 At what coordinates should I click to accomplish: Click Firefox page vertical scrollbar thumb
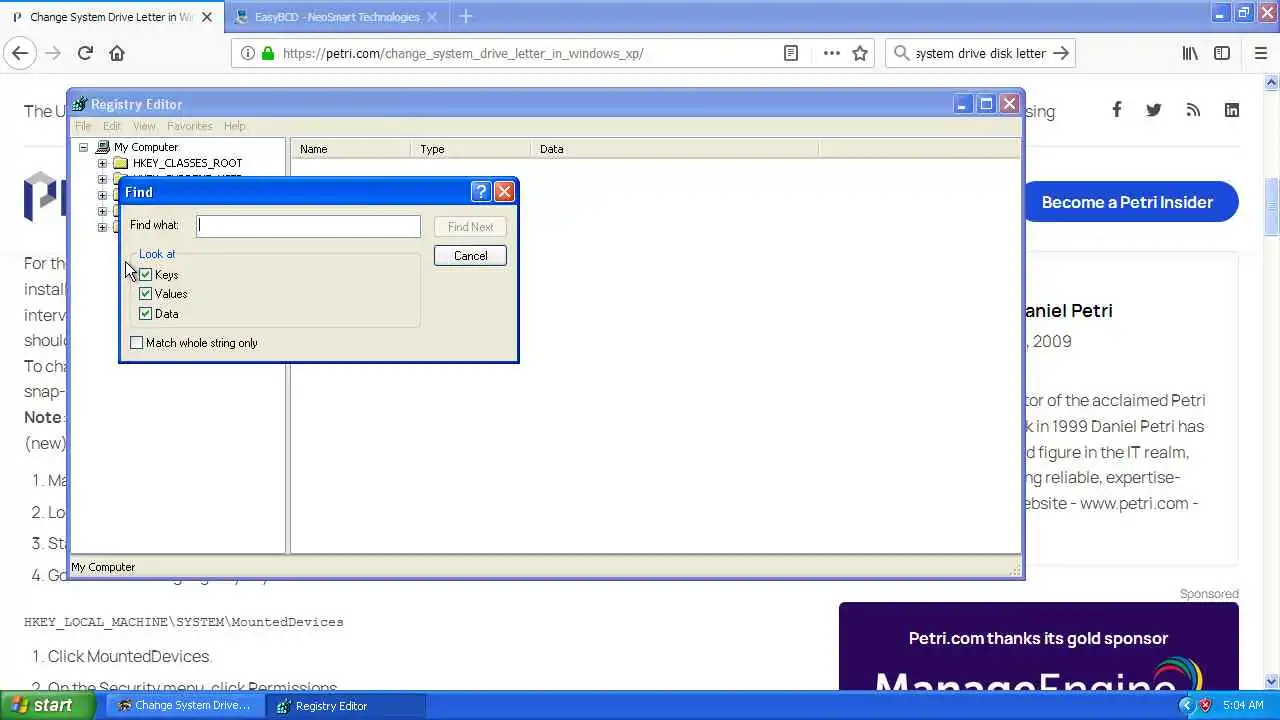[x=1272, y=207]
